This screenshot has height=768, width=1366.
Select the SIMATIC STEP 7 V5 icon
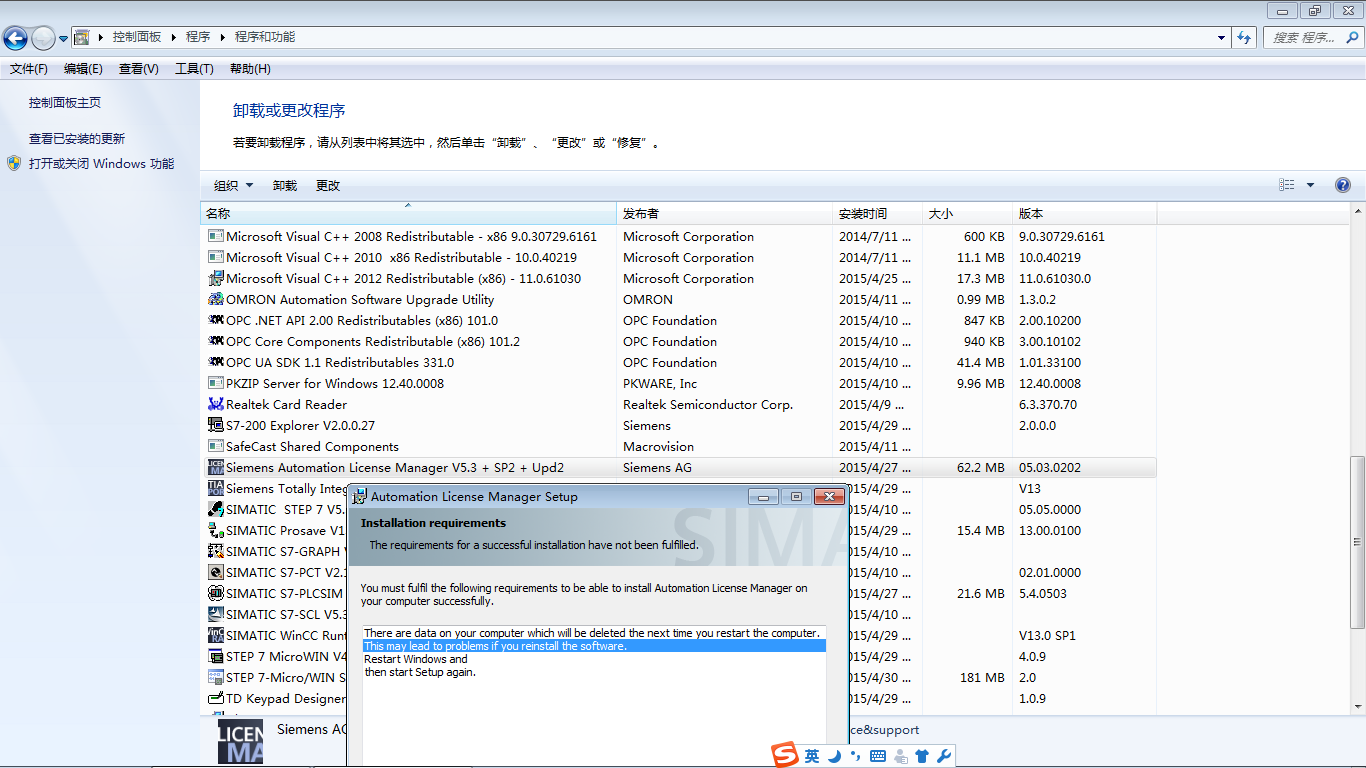tap(216, 510)
